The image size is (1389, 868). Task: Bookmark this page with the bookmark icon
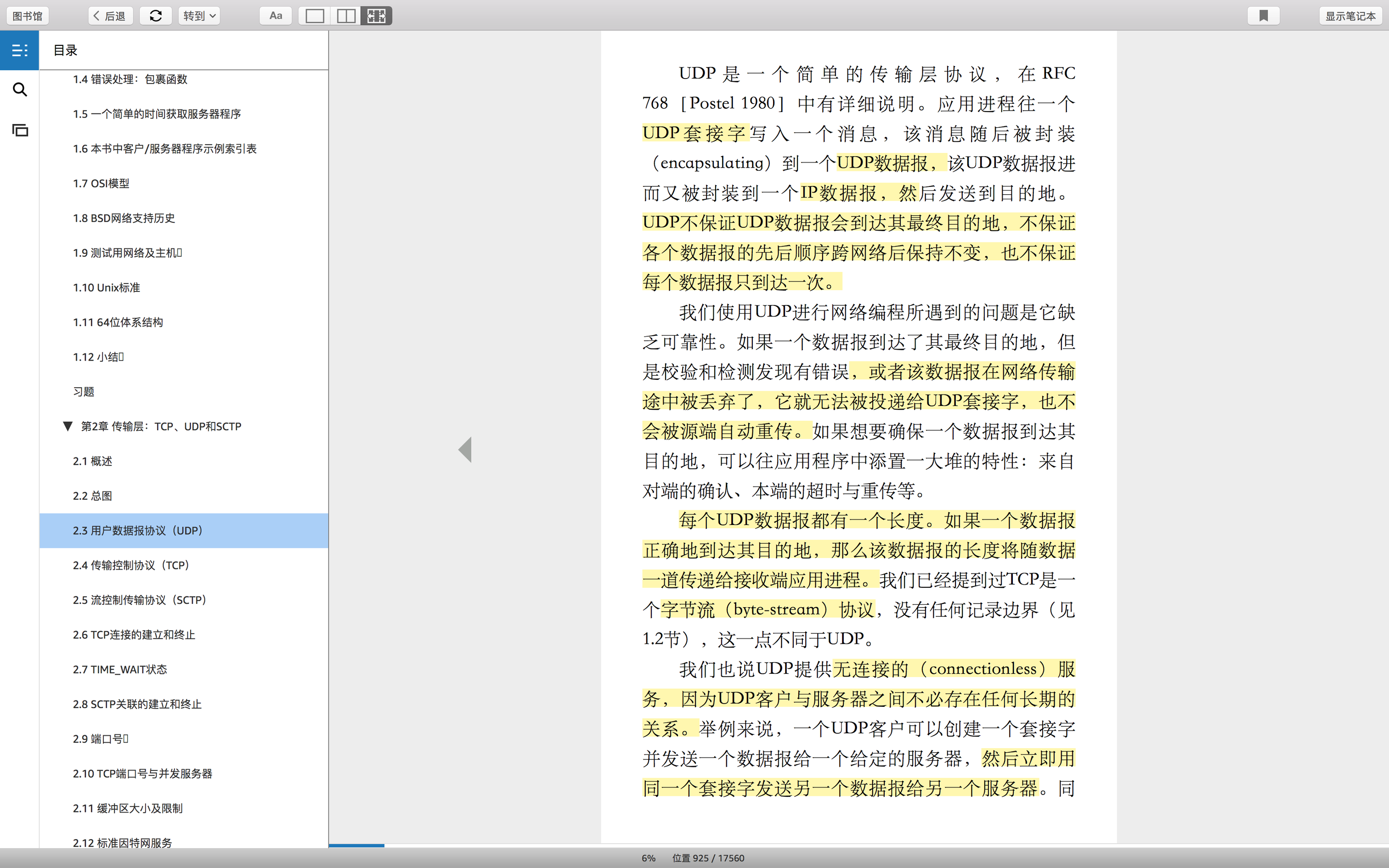tap(1263, 16)
